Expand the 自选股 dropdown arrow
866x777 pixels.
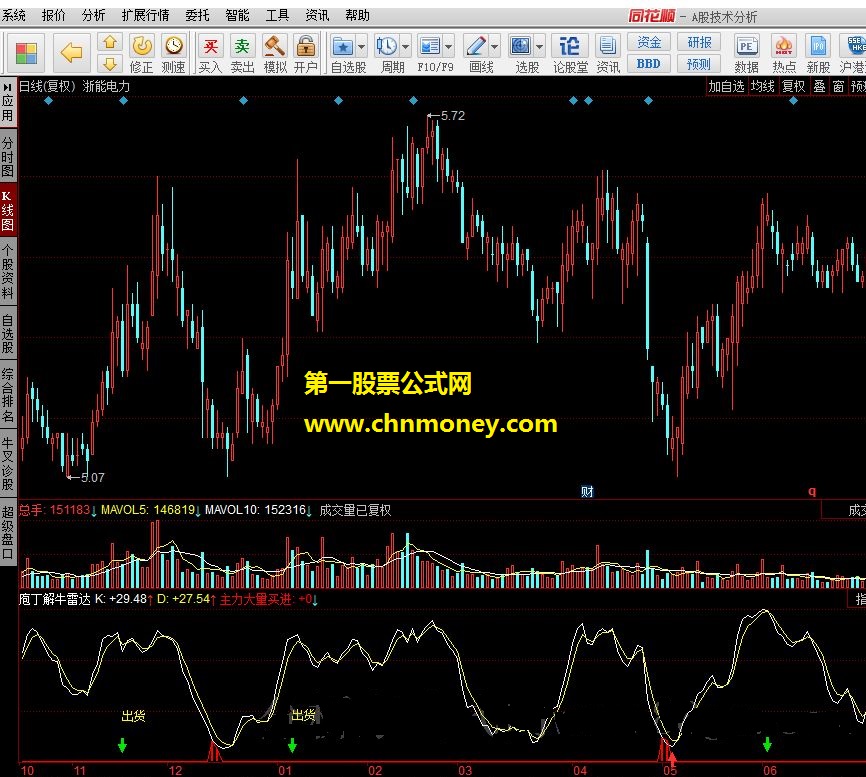tap(361, 47)
